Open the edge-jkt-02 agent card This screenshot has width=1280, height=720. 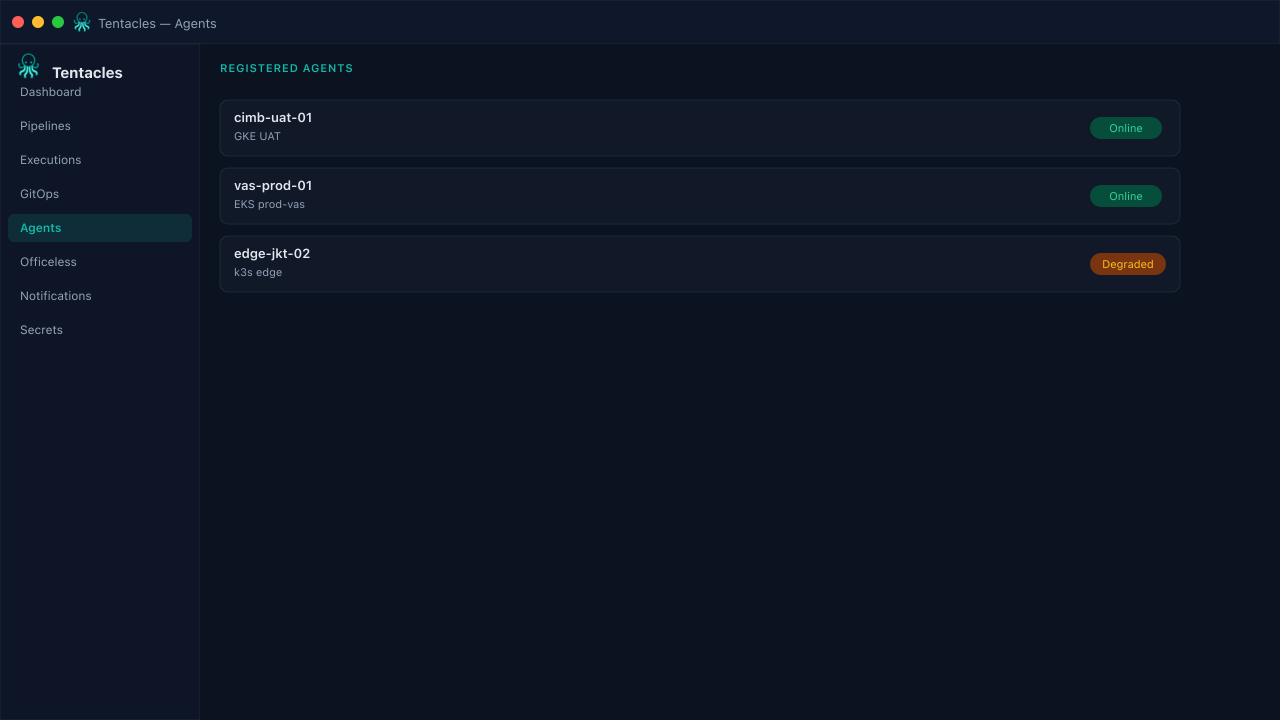click(700, 264)
